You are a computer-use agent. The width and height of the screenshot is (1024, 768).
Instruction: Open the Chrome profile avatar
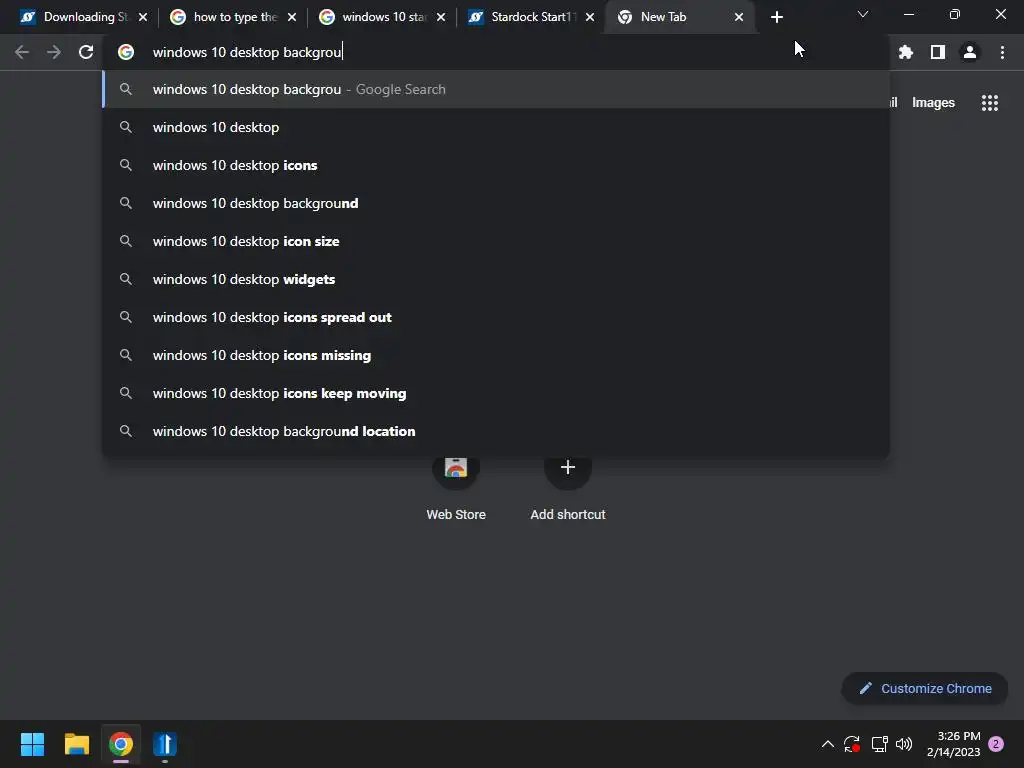tap(970, 52)
